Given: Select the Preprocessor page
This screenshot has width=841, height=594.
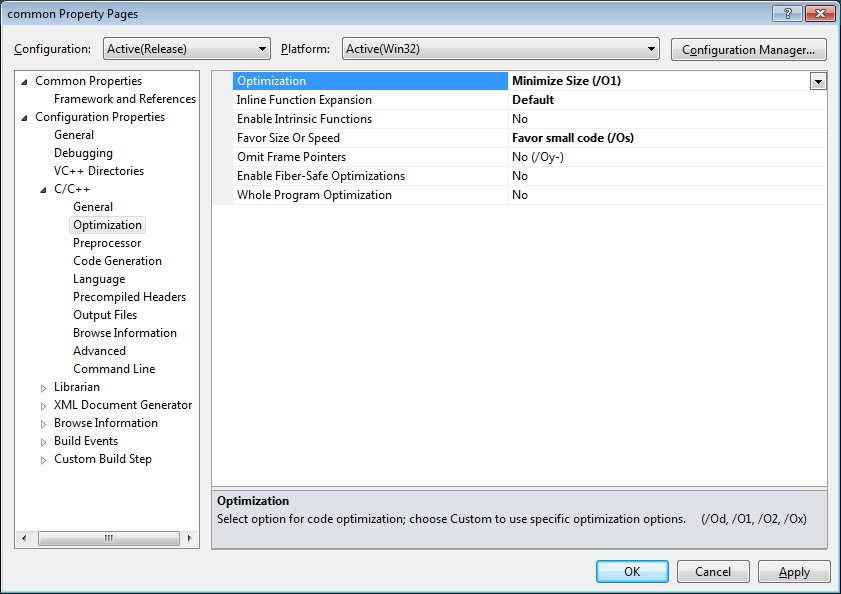Looking at the screenshot, I should pyautogui.click(x=107, y=243).
